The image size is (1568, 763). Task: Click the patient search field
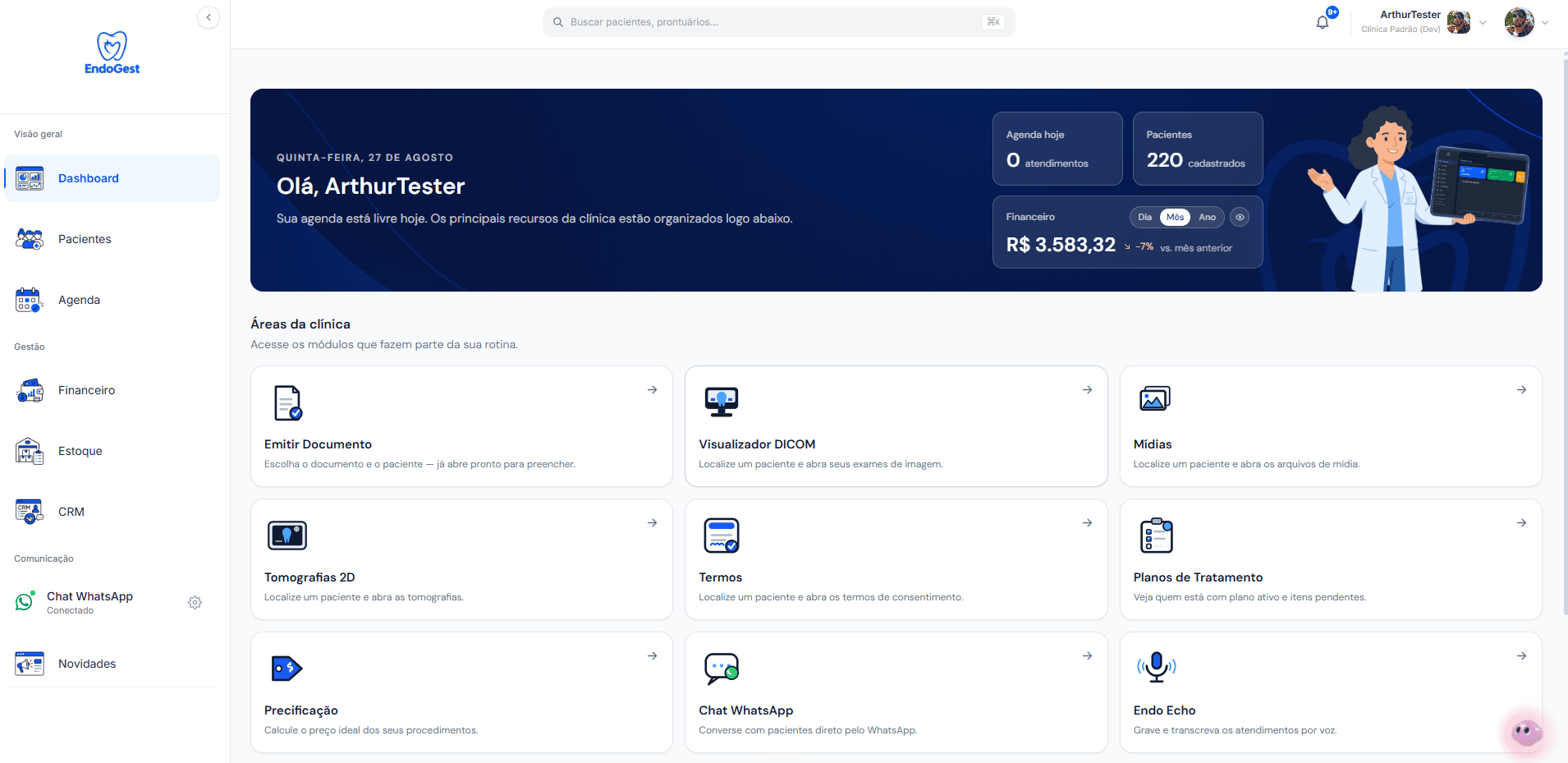[x=778, y=22]
